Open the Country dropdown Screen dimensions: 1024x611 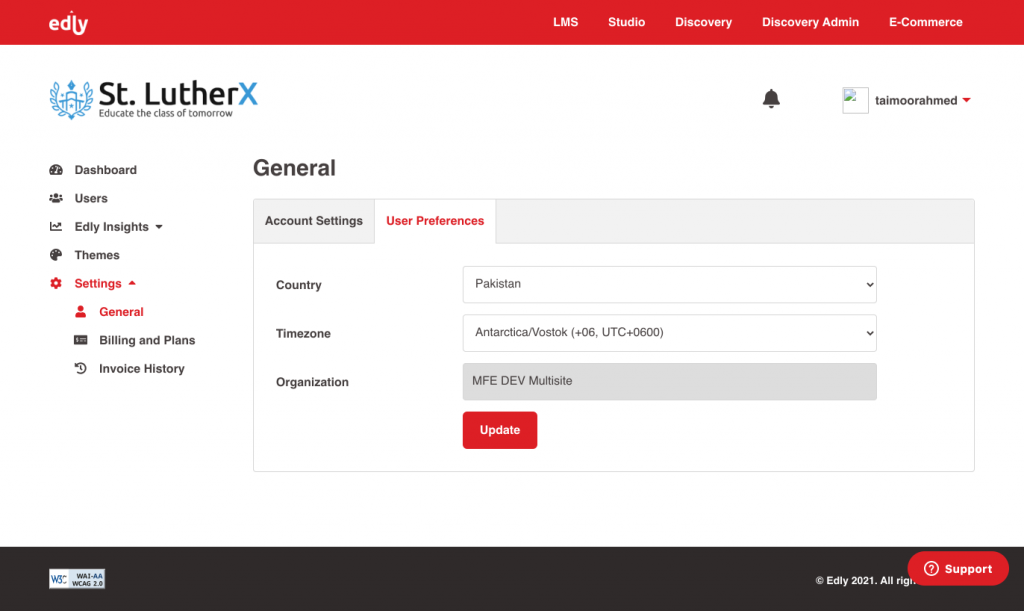pos(669,285)
